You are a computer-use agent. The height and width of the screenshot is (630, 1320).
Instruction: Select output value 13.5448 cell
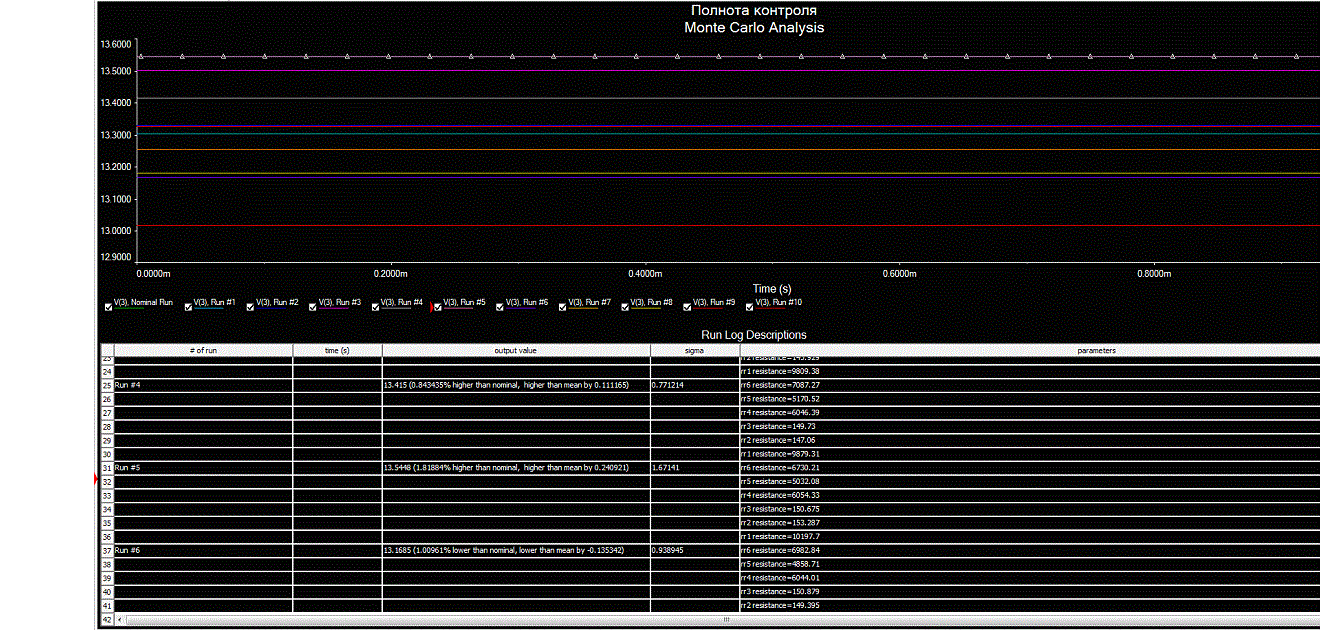tap(516, 468)
